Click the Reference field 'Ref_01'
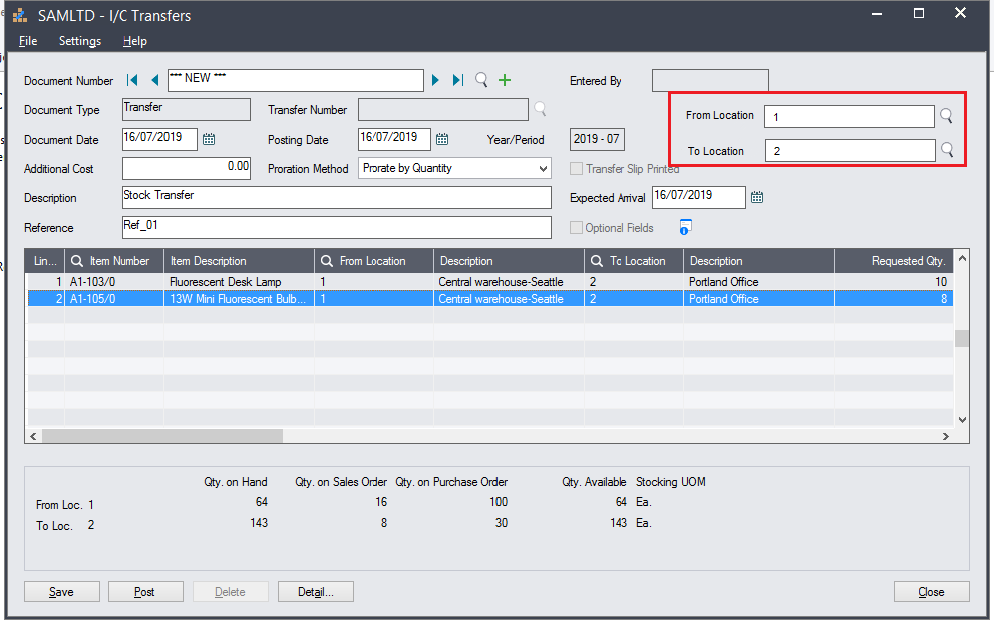This screenshot has height=624, width=995. pyautogui.click(x=336, y=227)
